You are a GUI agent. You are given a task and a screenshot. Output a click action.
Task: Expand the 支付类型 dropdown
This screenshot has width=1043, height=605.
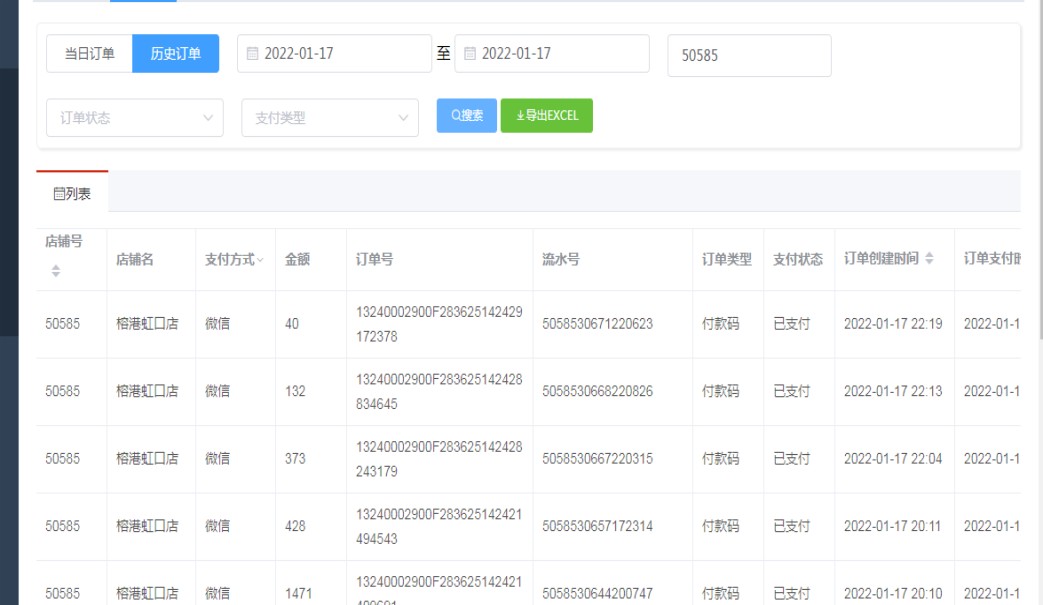(x=329, y=118)
